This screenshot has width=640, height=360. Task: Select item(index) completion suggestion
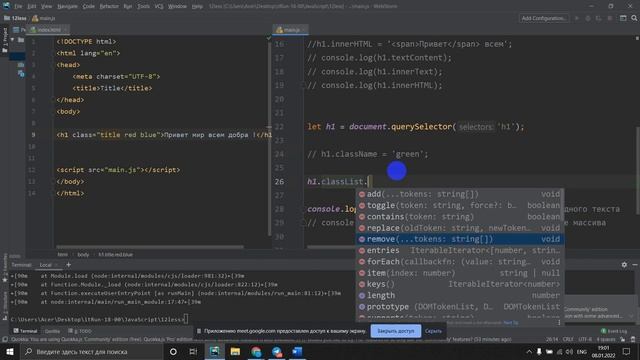[460, 273]
